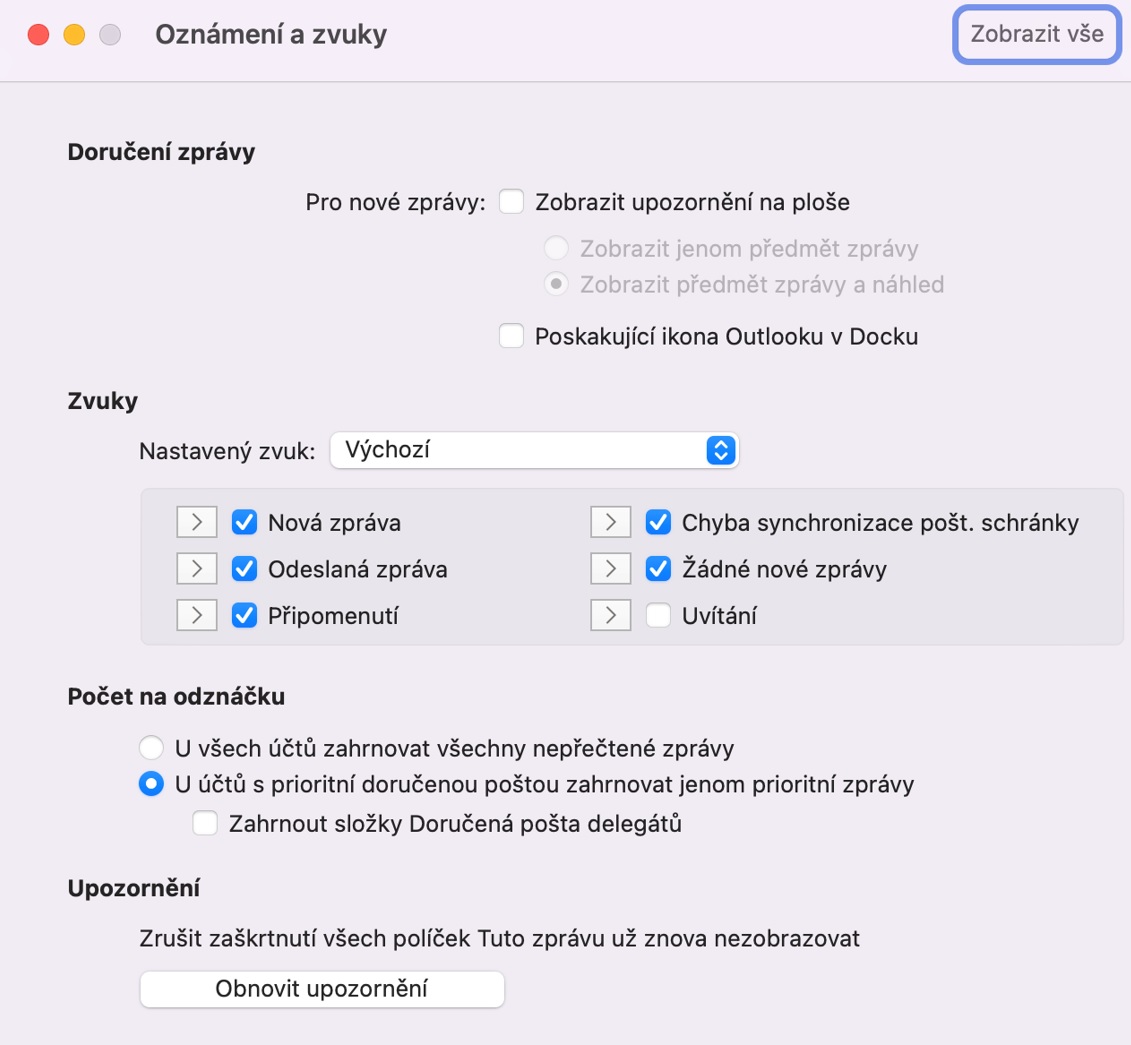The height and width of the screenshot is (1045, 1131).
Task: Enable Zobrazit upozornění na ploše checkbox
Action: click(x=512, y=202)
